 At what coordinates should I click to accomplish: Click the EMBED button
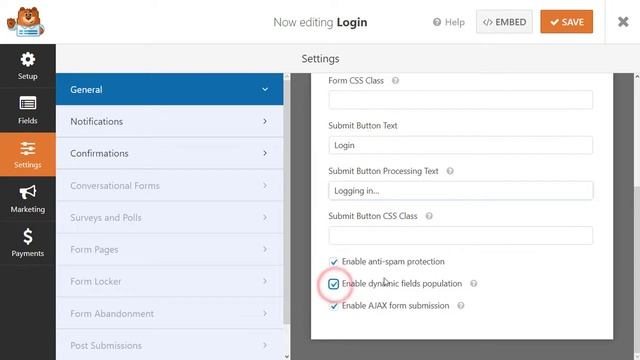[504, 22]
